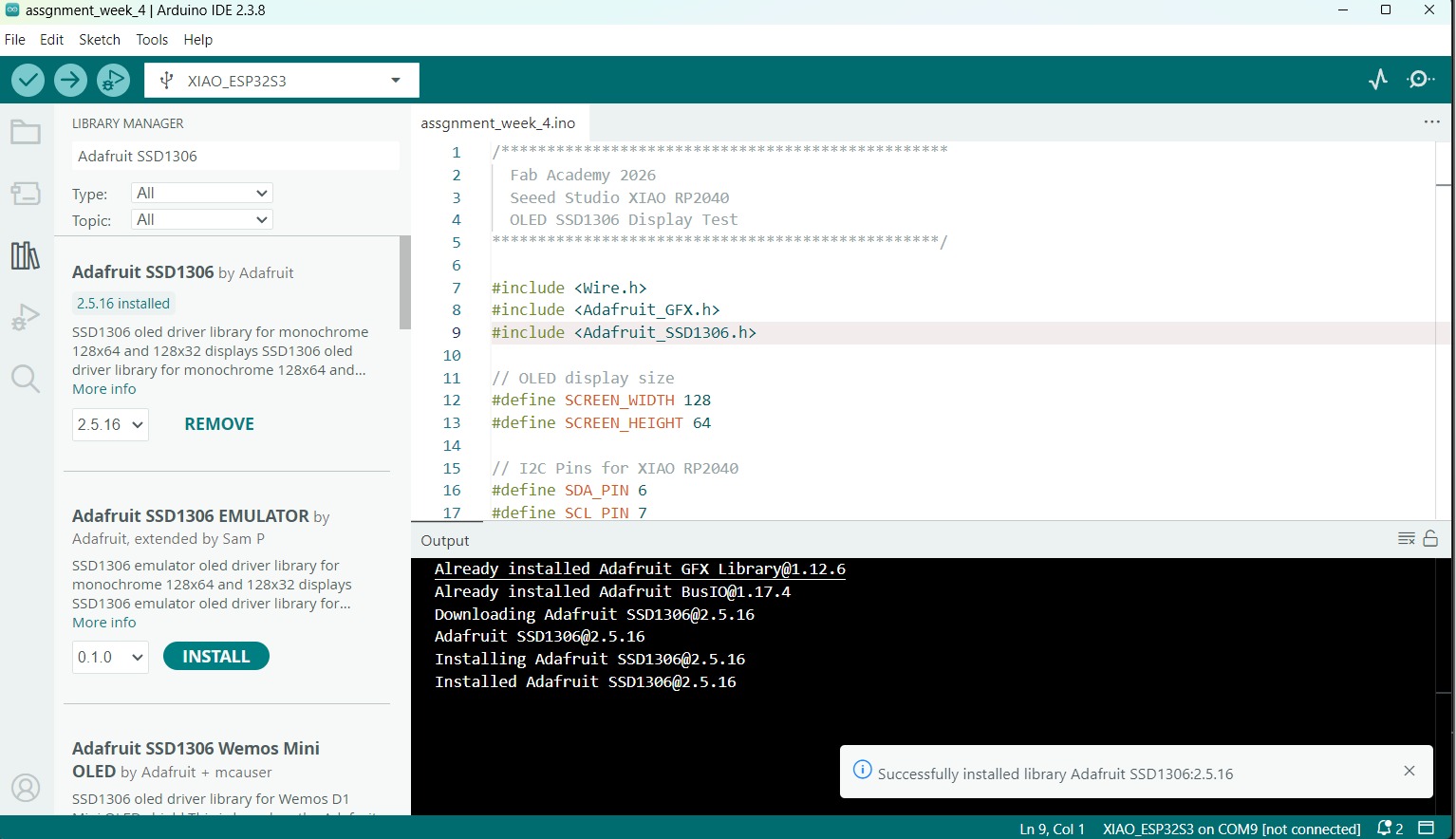The width and height of the screenshot is (1456, 839).
Task: Click the Library Manager list scrollbar
Action: pos(405,283)
